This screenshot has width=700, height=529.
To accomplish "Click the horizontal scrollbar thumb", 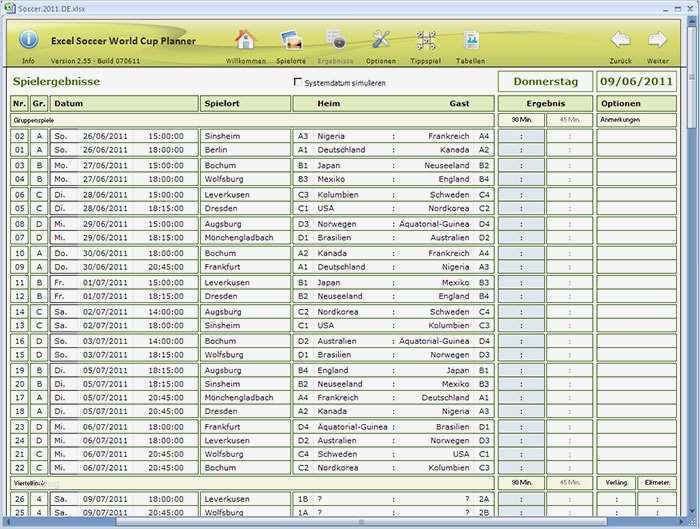I will [362, 522].
